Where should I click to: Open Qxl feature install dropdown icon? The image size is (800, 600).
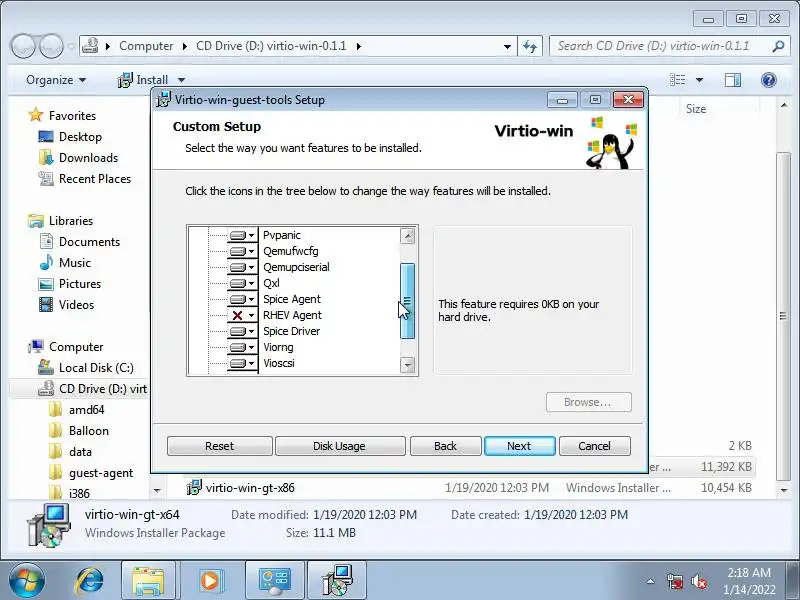[242, 283]
